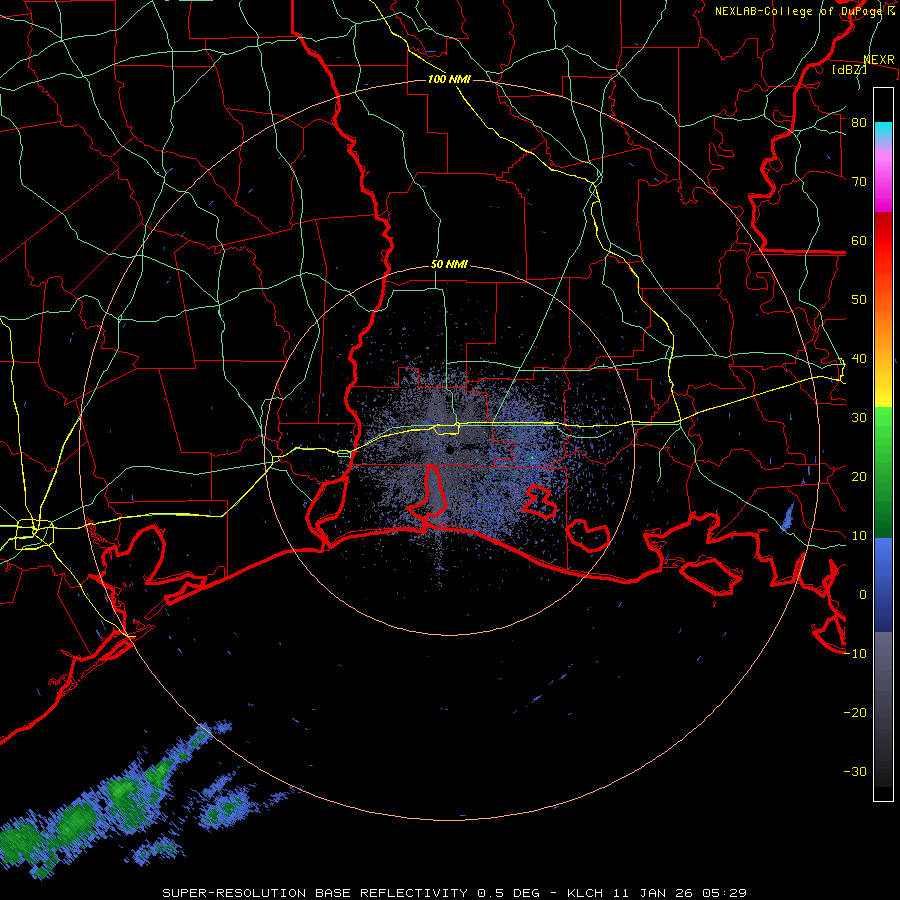Click the KLCH radar site black center dot

(x=450, y=449)
